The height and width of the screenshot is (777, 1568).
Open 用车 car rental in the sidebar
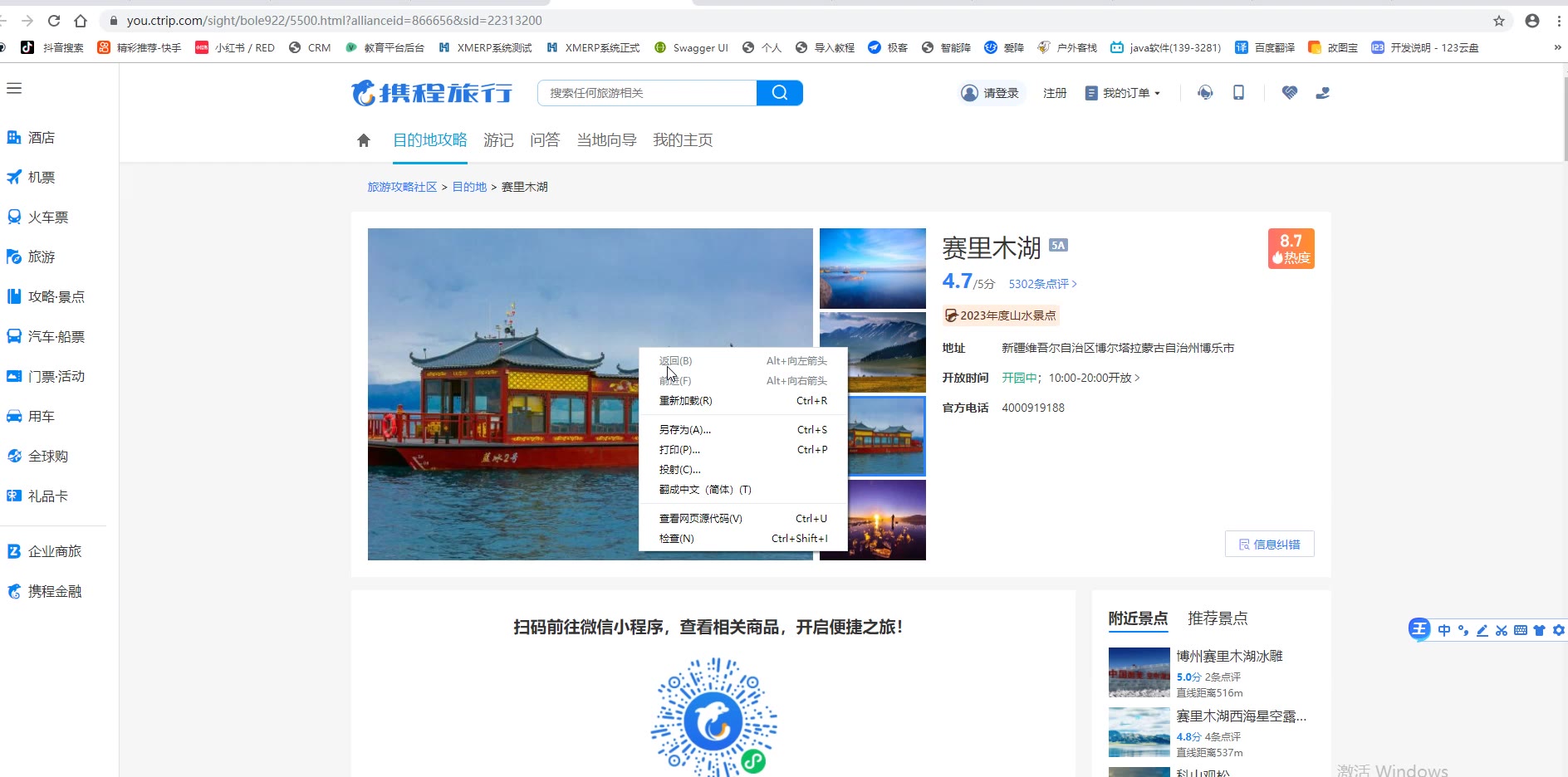(x=32, y=417)
